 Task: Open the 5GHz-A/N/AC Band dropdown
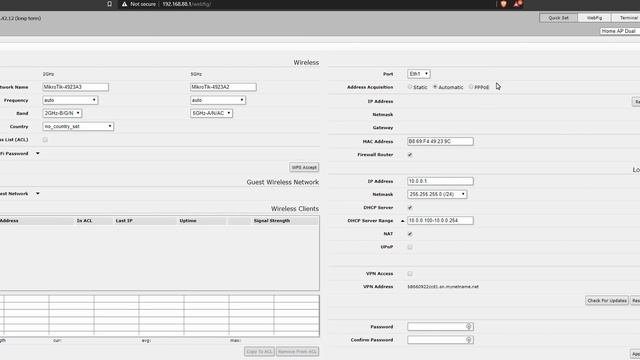pos(211,113)
